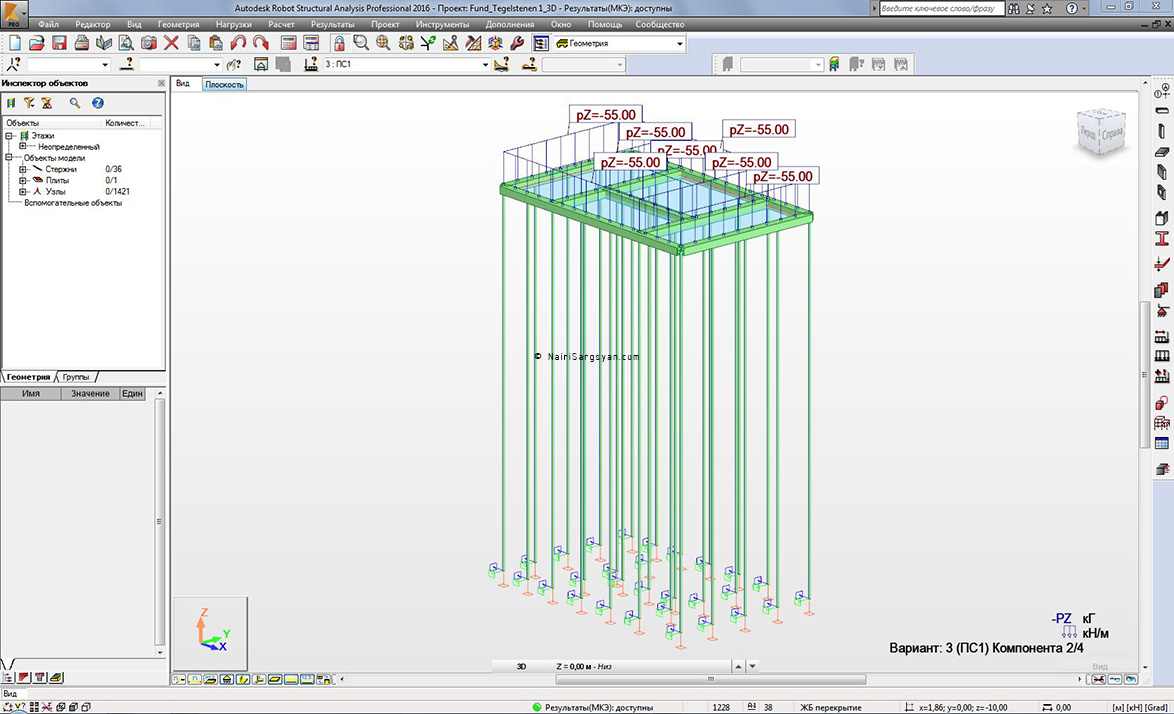Expand the Плиты tree node

22,180
